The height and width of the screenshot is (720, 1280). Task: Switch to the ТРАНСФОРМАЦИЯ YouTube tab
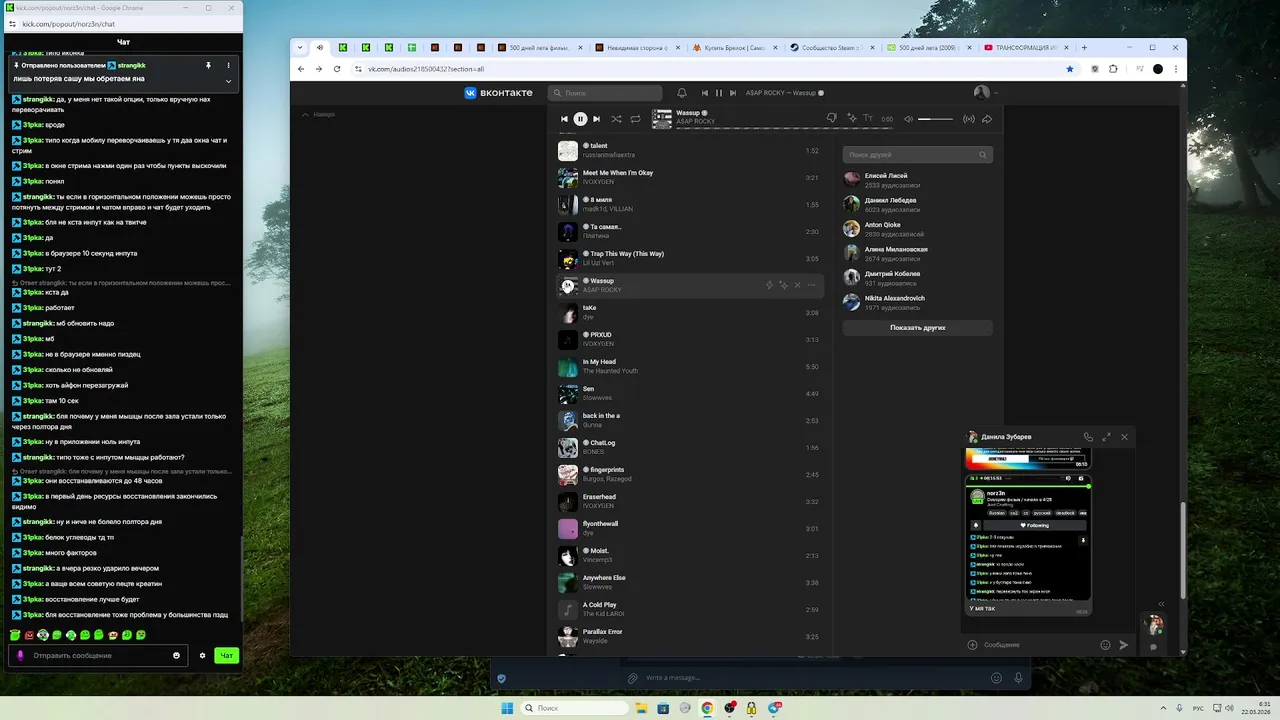1026,47
